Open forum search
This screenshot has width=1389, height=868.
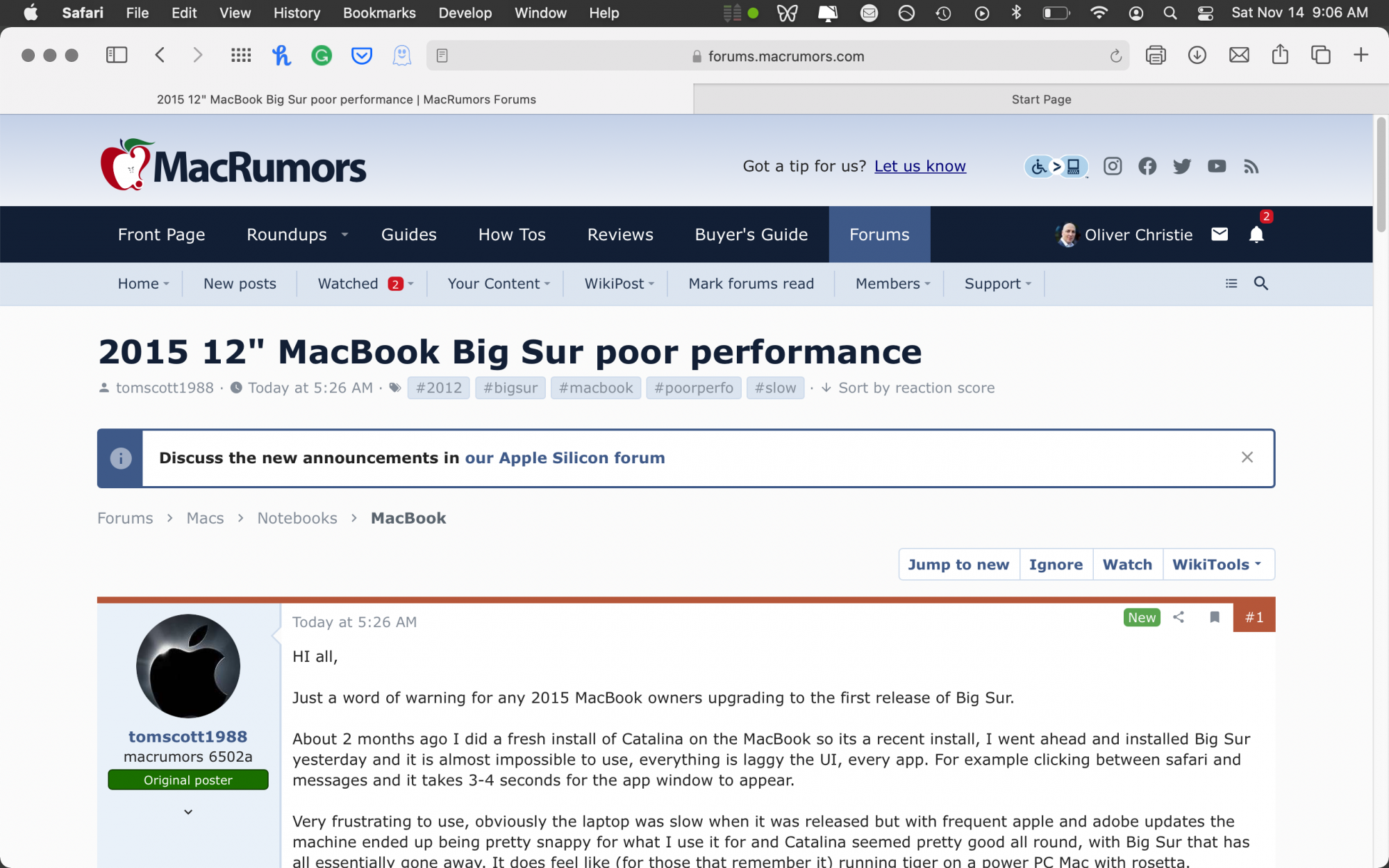click(1261, 283)
